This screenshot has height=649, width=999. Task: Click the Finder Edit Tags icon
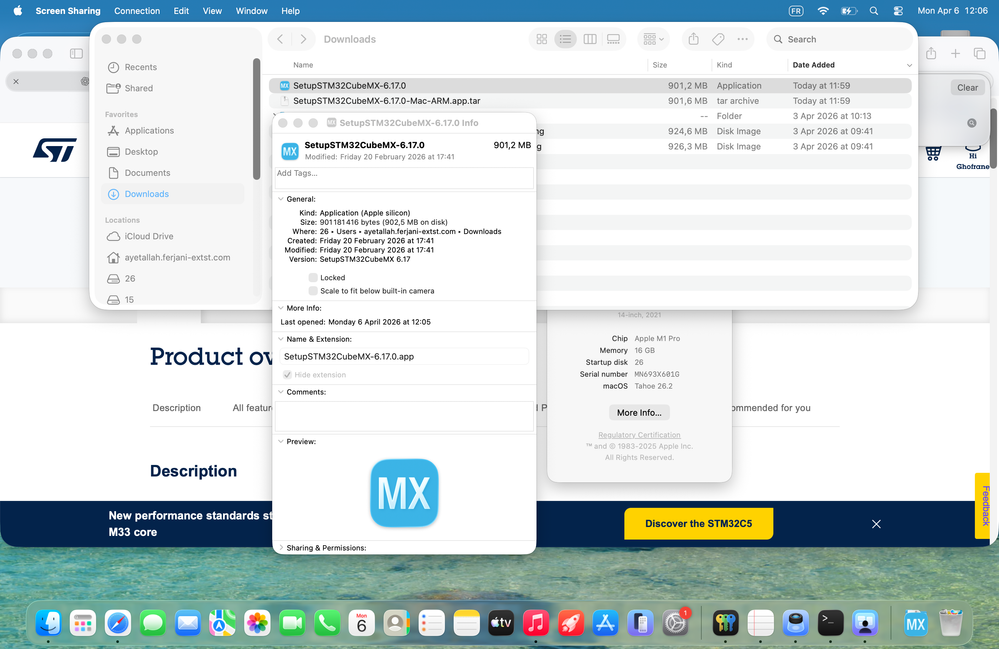pos(718,39)
